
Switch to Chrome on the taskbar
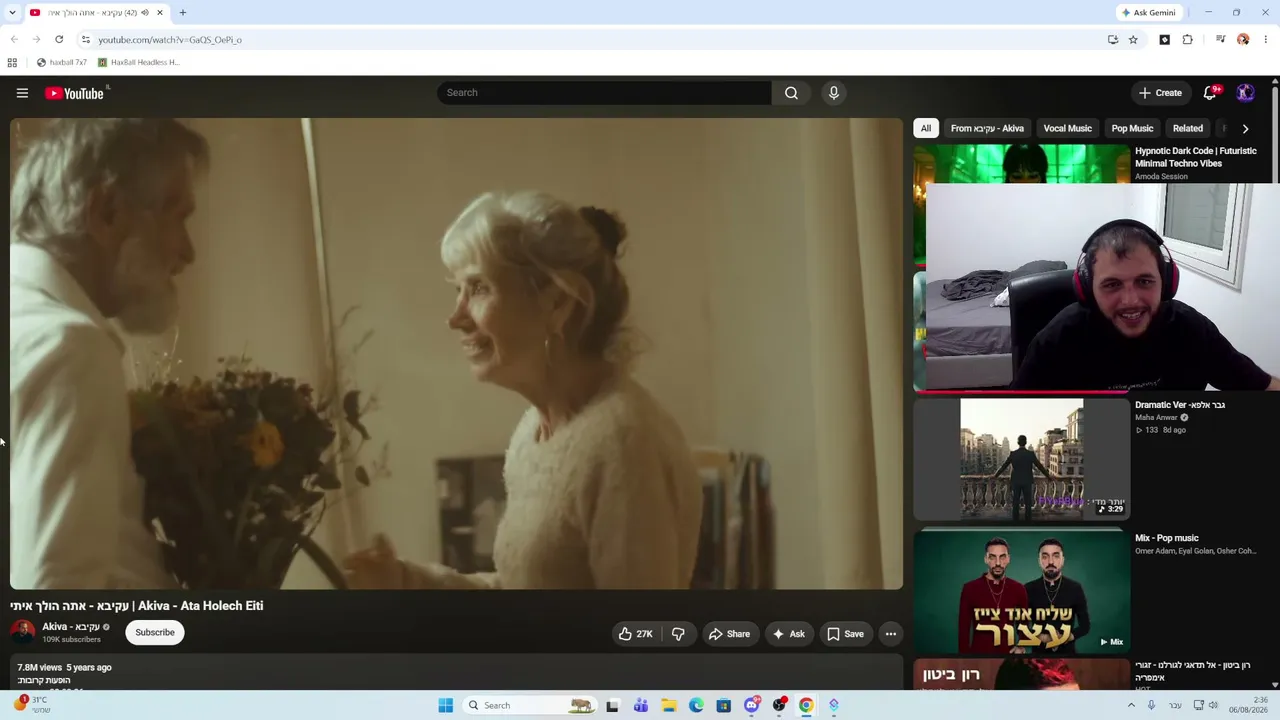click(x=806, y=705)
